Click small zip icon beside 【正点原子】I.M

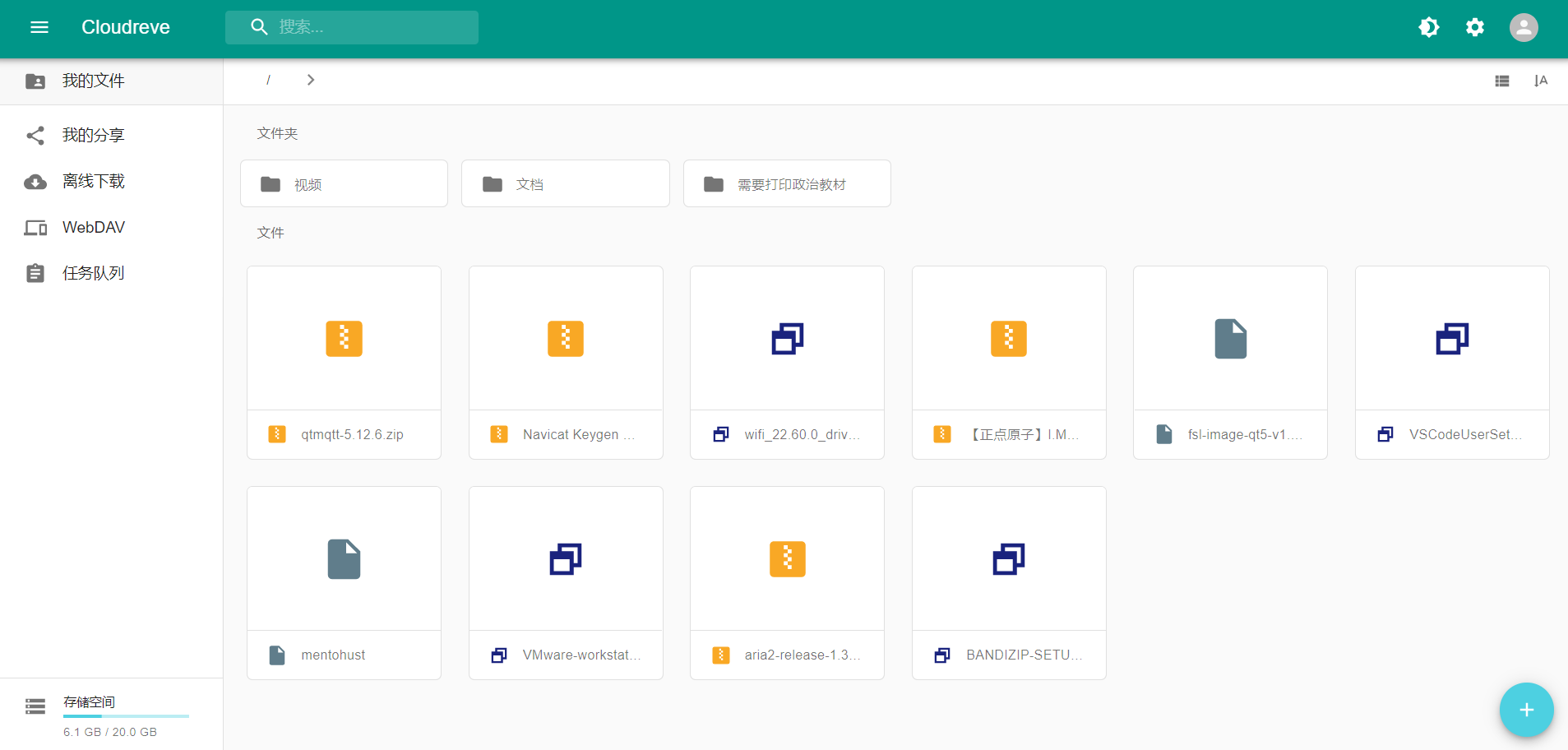point(942,434)
